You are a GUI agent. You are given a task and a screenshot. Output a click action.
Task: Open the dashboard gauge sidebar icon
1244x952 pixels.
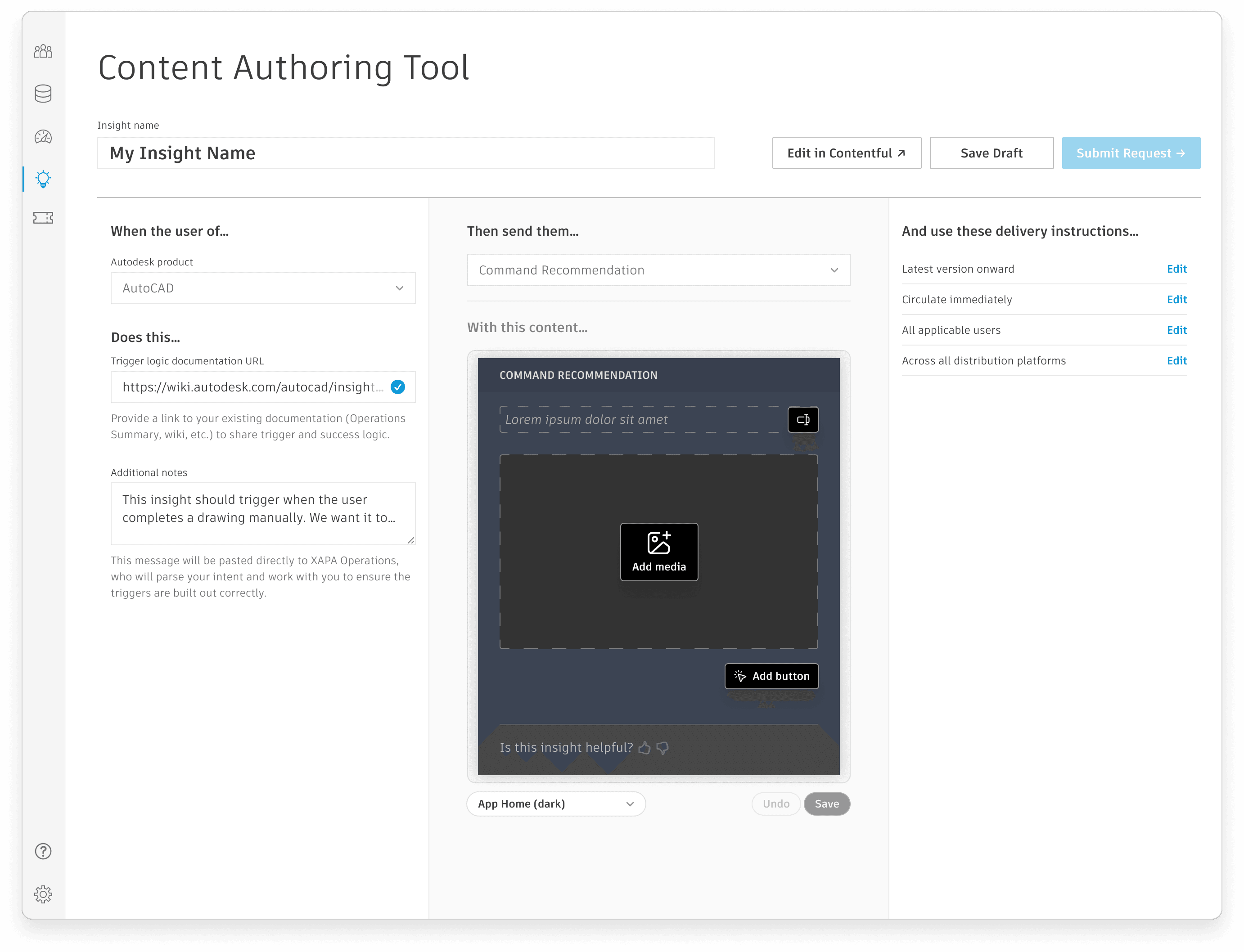pos(43,137)
